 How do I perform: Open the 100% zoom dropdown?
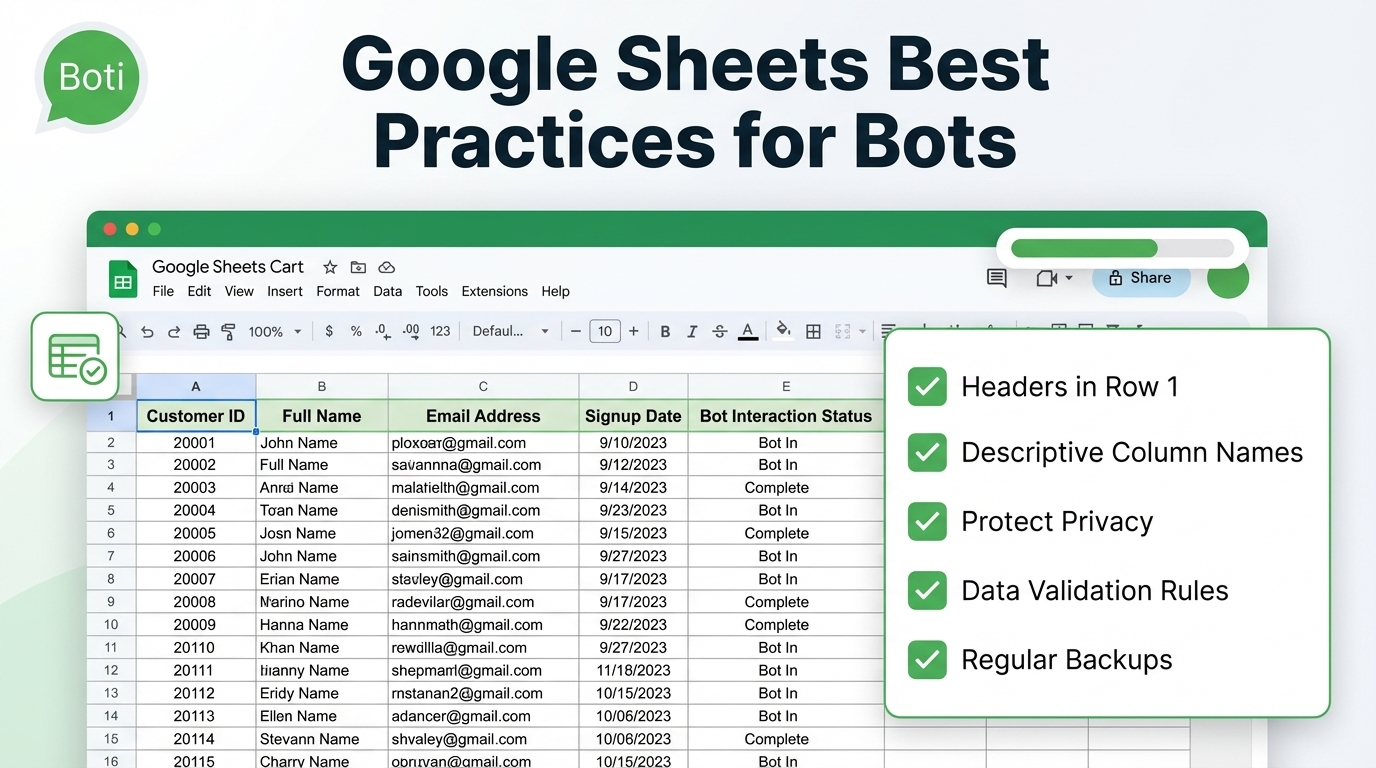tap(275, 331)
